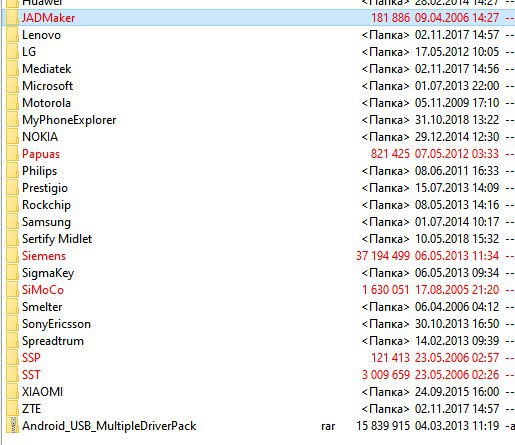The image size is (515, 445).
Task: Click the size value 3 009 659
Action: [386, 375]
